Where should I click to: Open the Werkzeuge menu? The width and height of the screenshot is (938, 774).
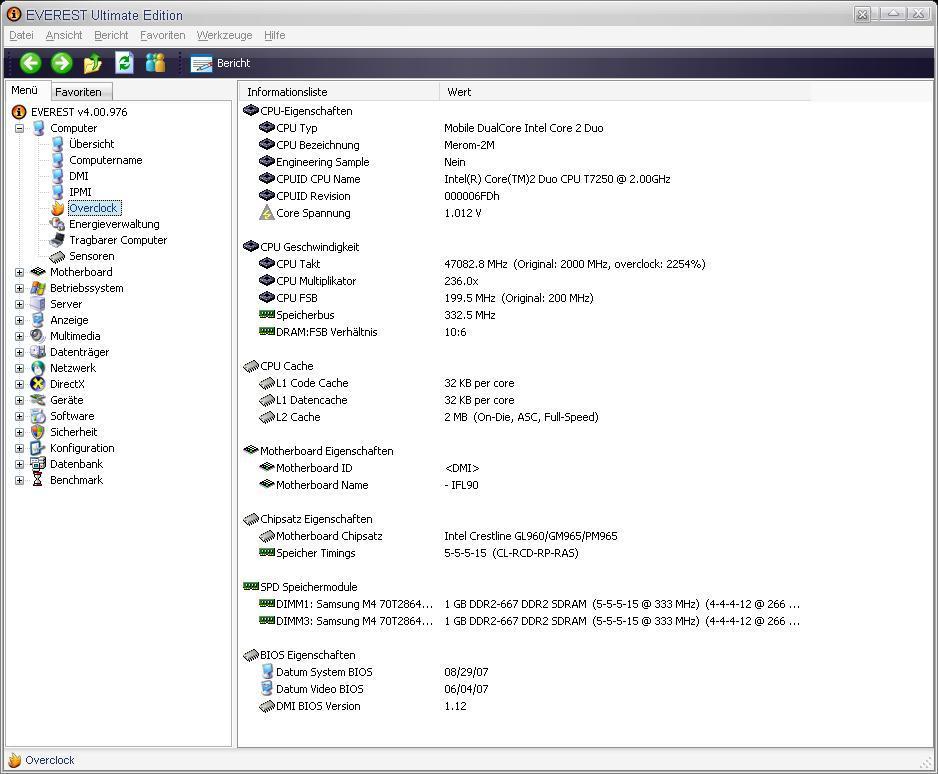224,35
